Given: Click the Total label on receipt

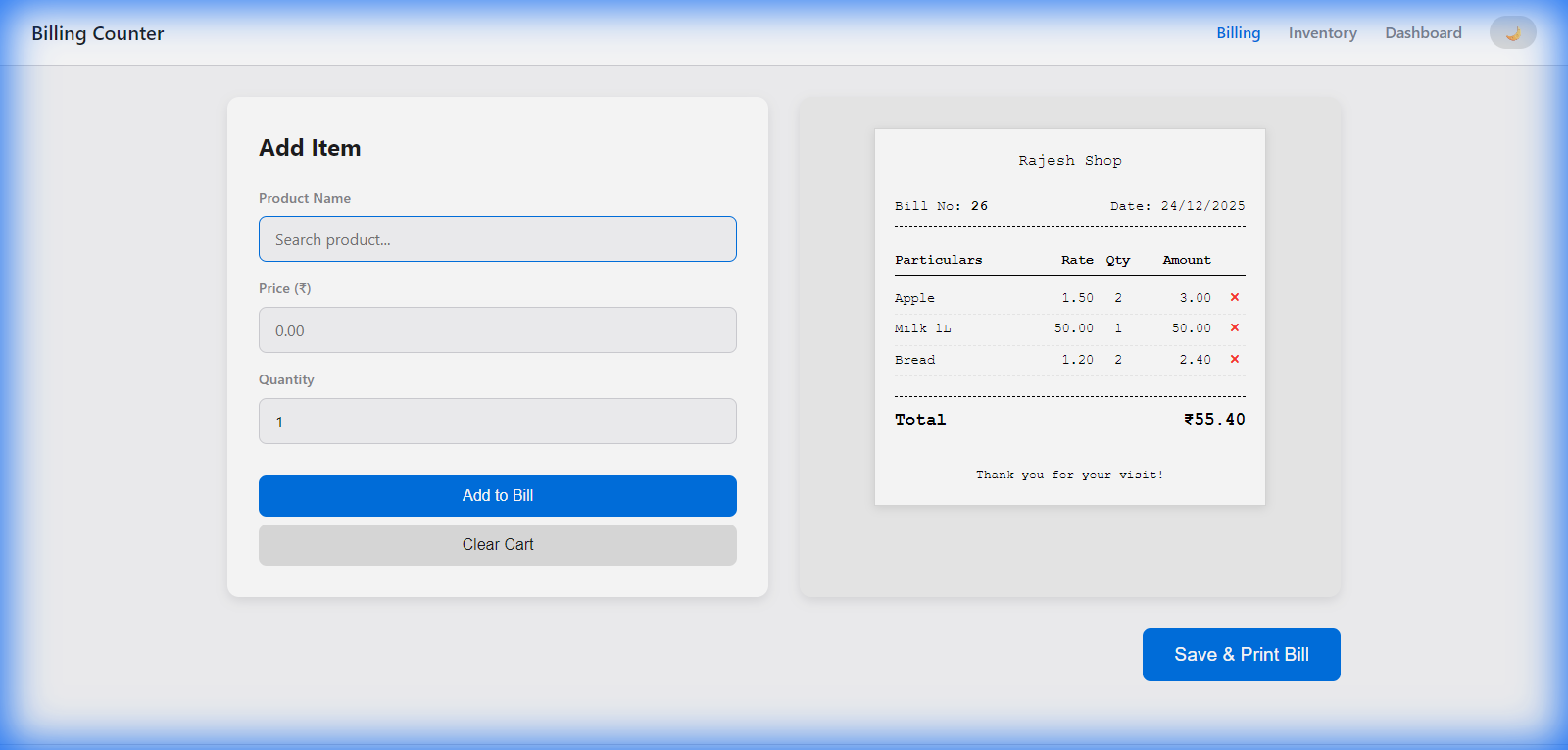Looking at the screenshot, I should [920, 420].
